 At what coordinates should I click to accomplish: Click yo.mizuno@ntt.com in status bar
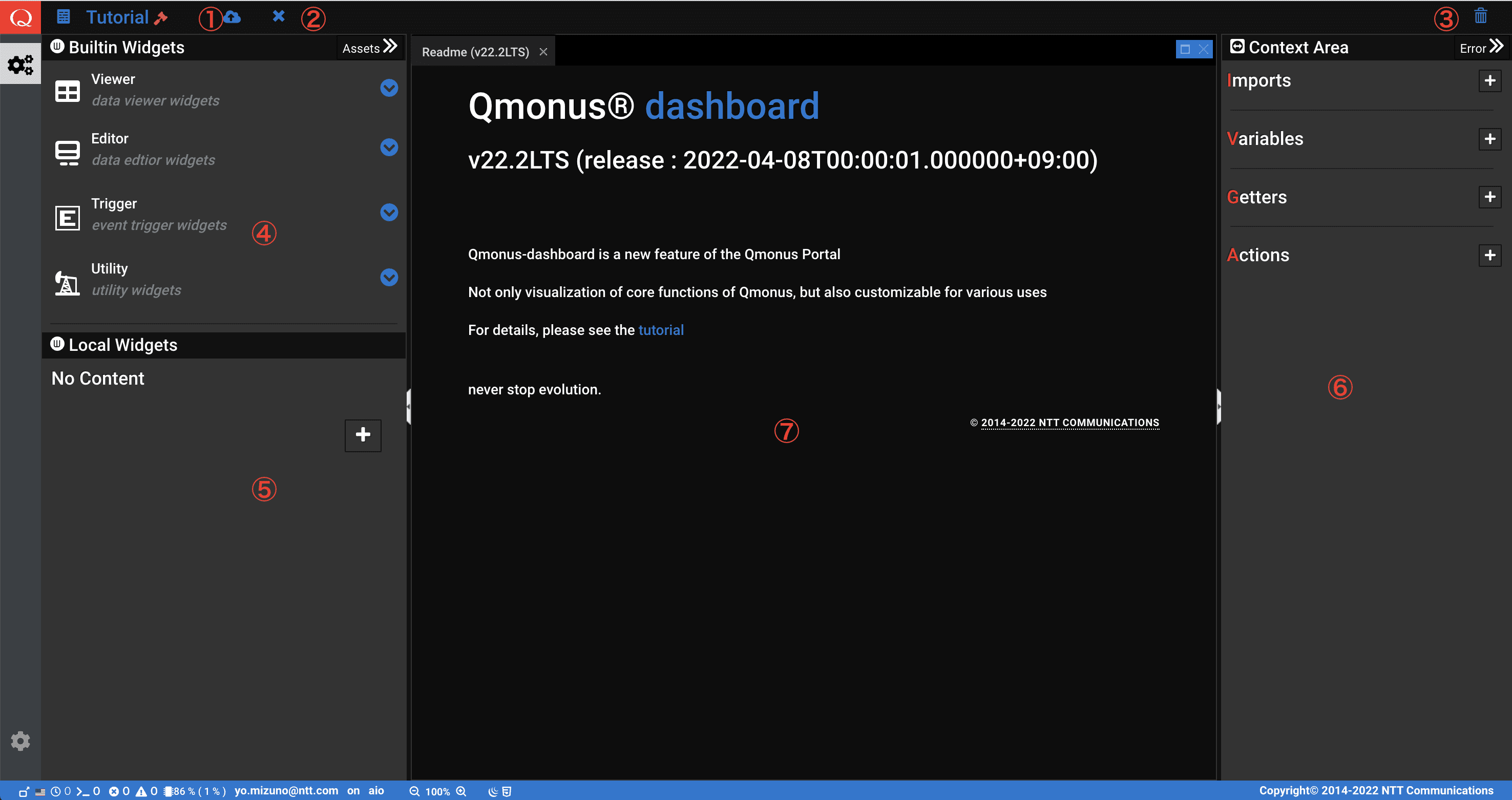286,791
